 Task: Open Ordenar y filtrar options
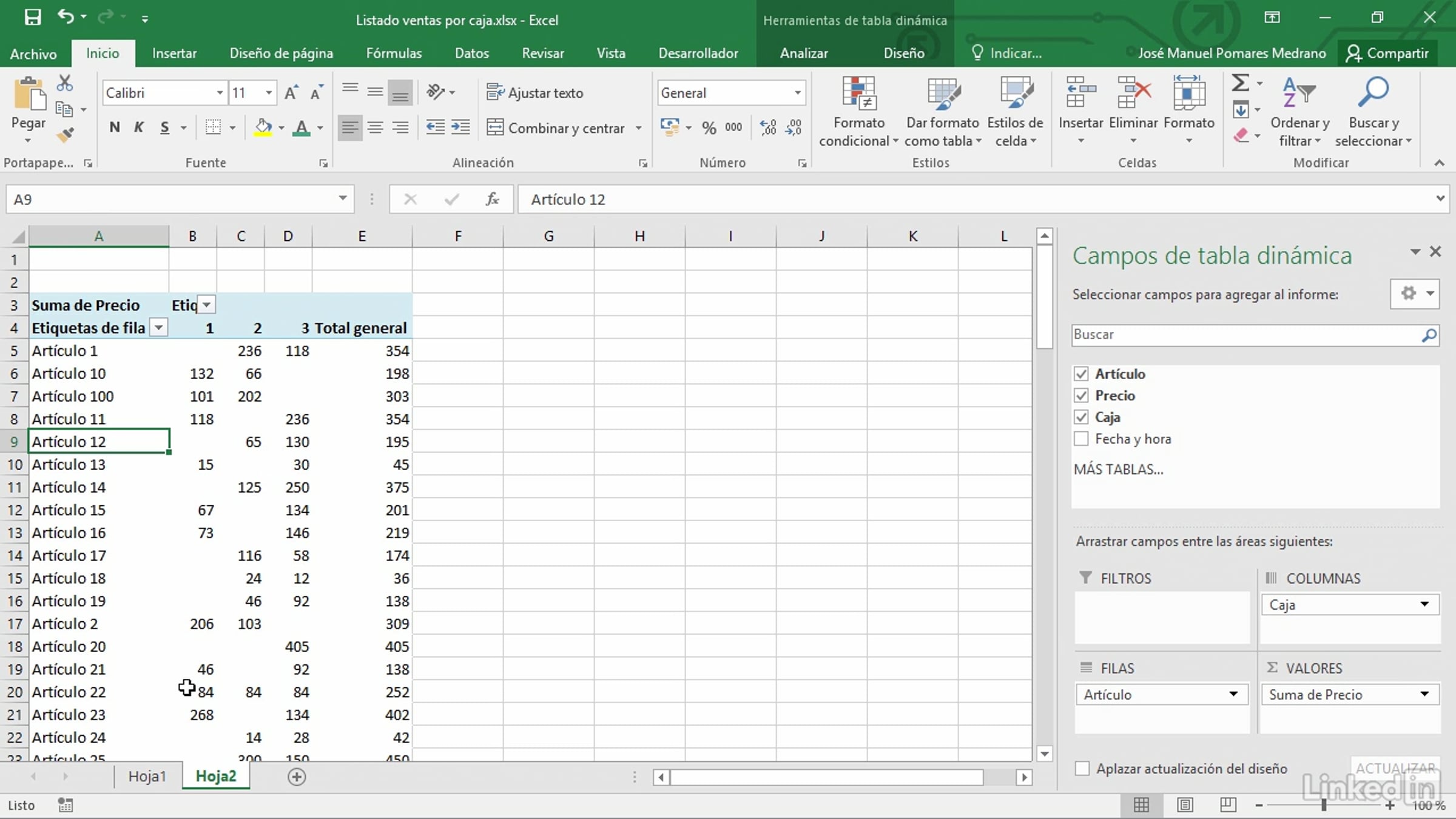(x=1299, y=112)
